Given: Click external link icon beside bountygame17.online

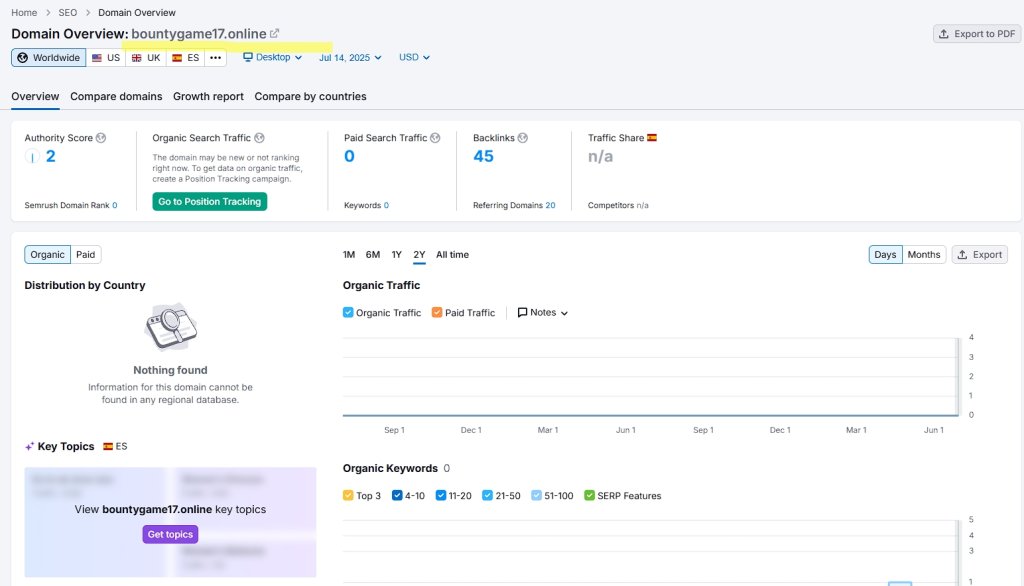Looking at the screenshot, I should tap(275, 34).
